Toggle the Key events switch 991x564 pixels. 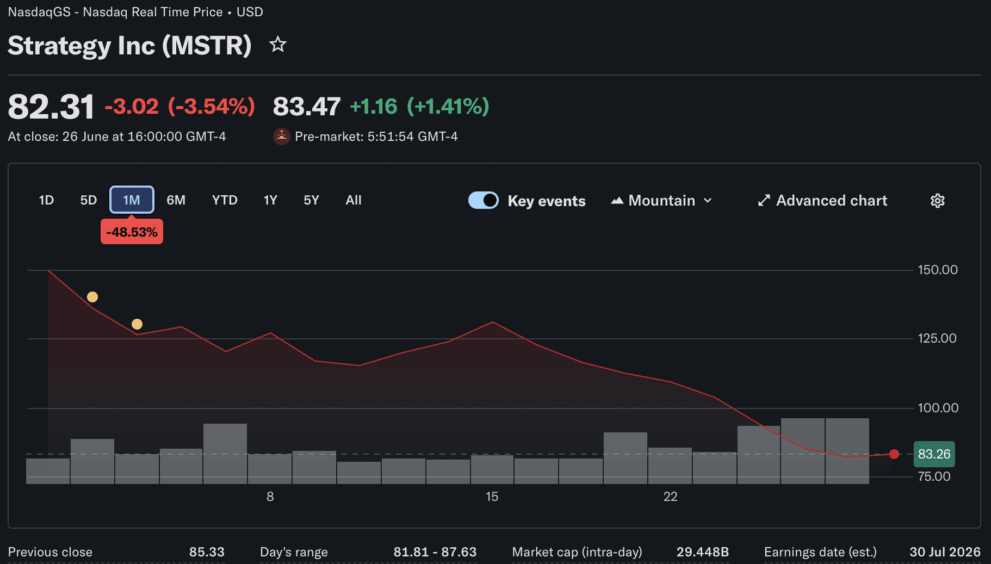[x=483, y=200]
